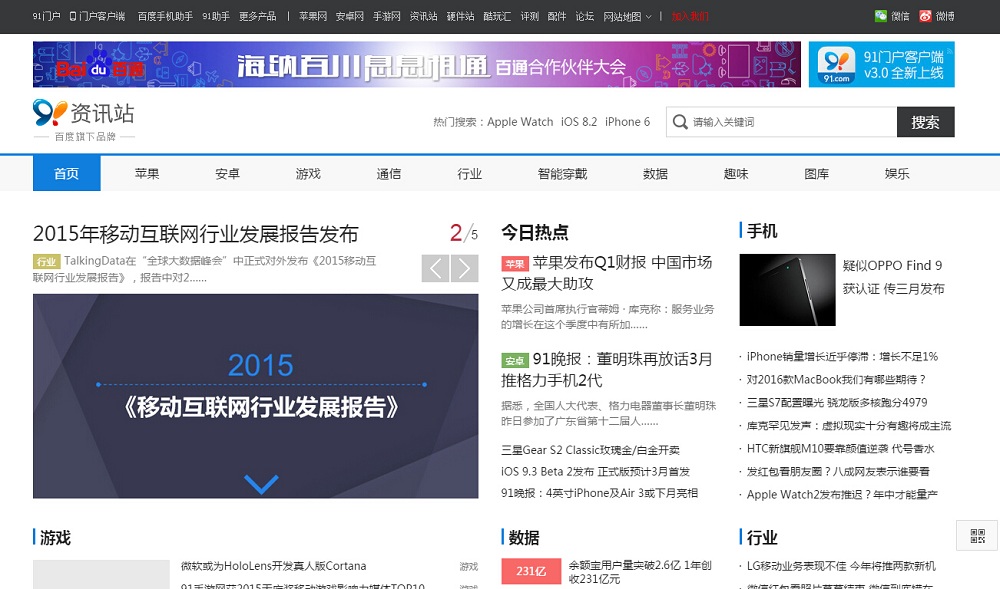Switch to the 安卓 nav tab
Image resolution: width=1000 pixels, height=589 pixels.
(x=227, y=173)
